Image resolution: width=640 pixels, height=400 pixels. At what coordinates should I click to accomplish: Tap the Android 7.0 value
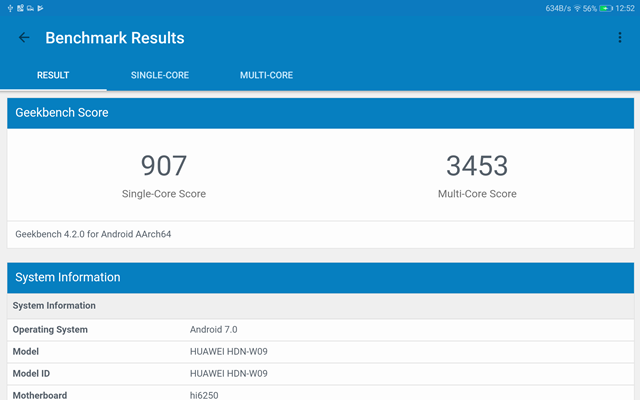(x=213, y=330)
